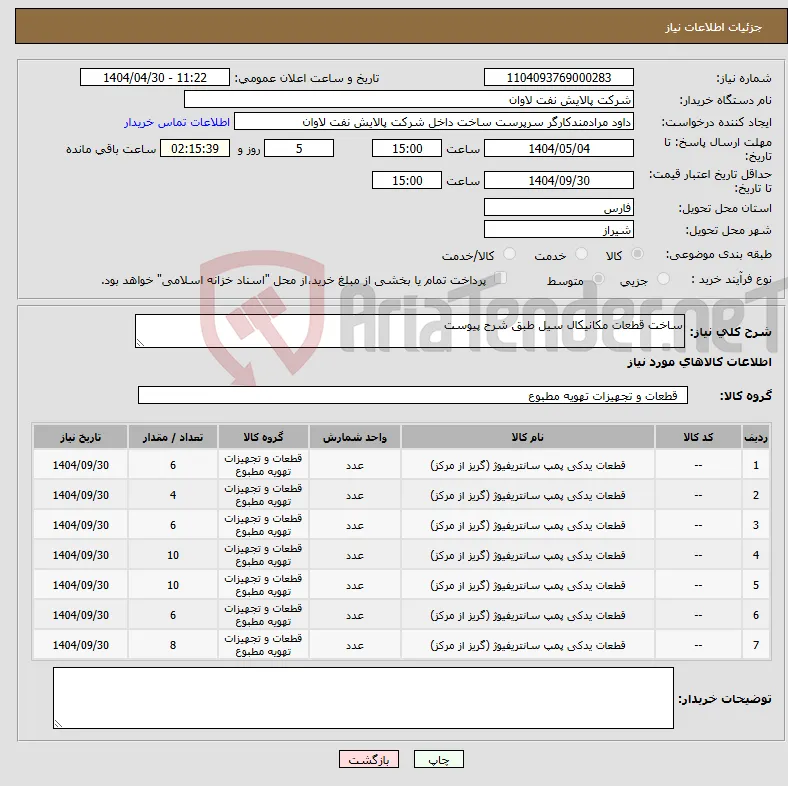The image size is (788, 786).
Task: Select the جزیی purchase type radio
Action: coord(663,279)
